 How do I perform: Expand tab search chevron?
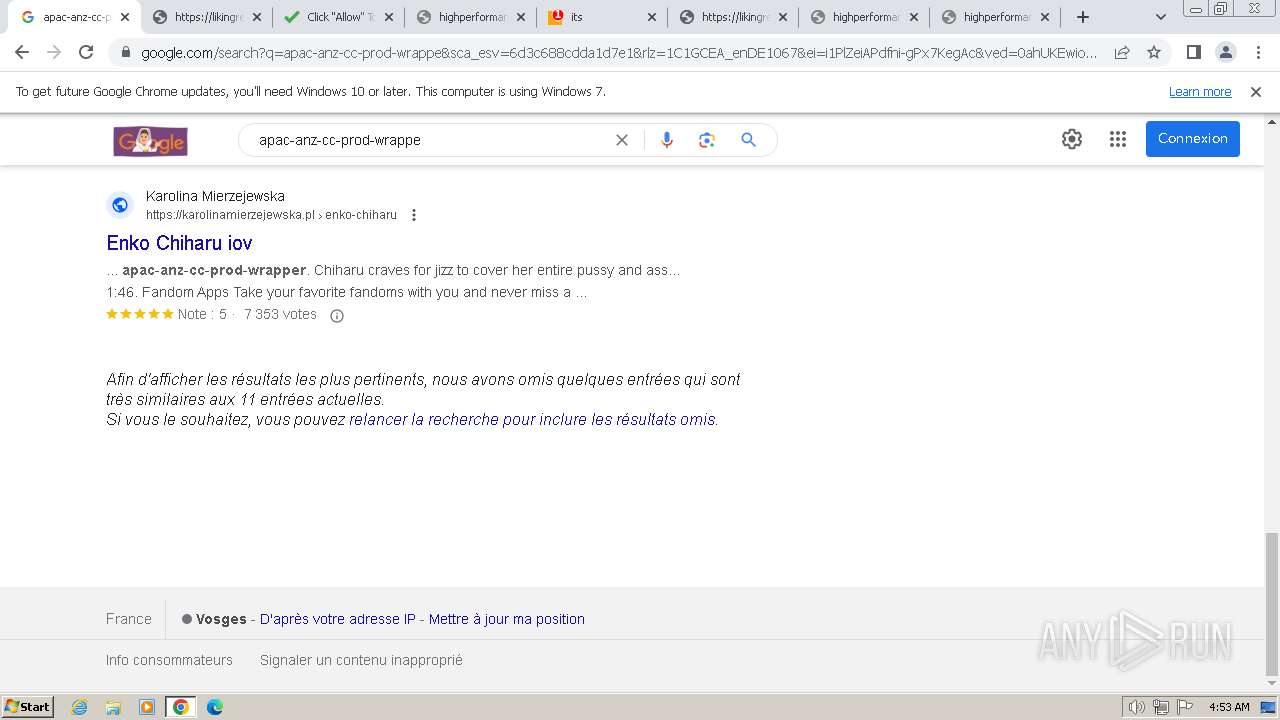1160,17
